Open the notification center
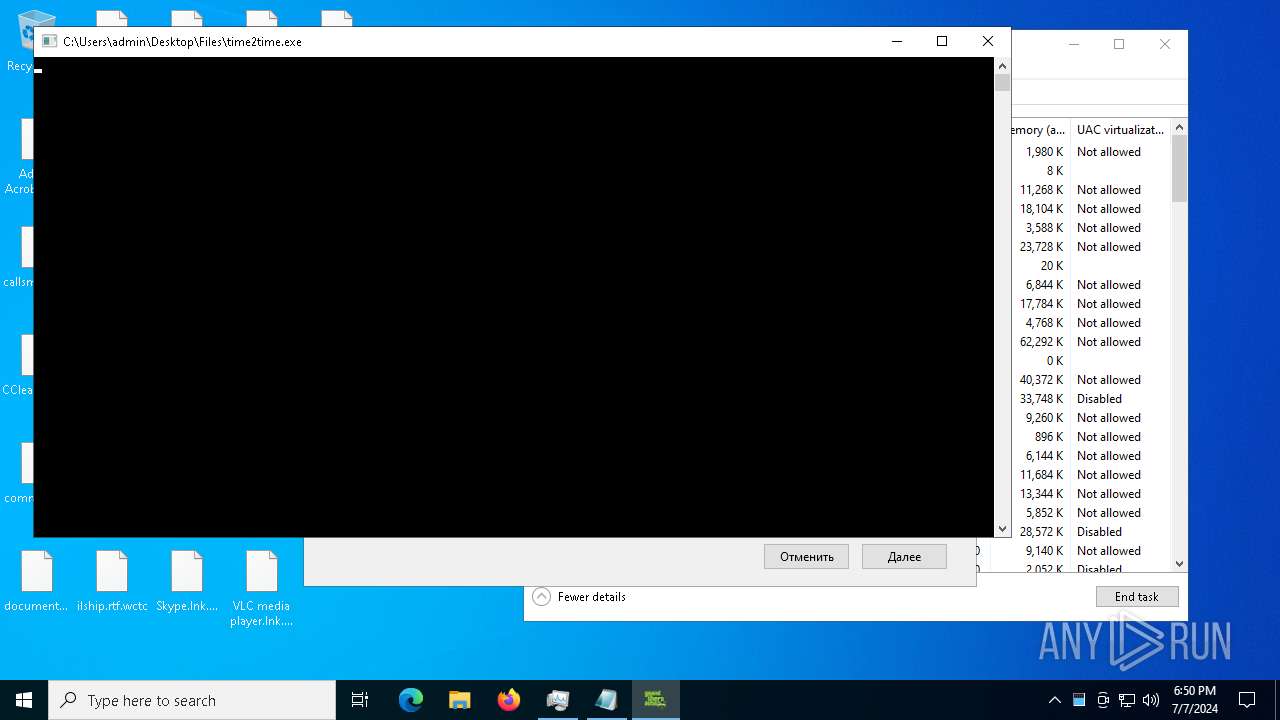 coord(1247,700)
